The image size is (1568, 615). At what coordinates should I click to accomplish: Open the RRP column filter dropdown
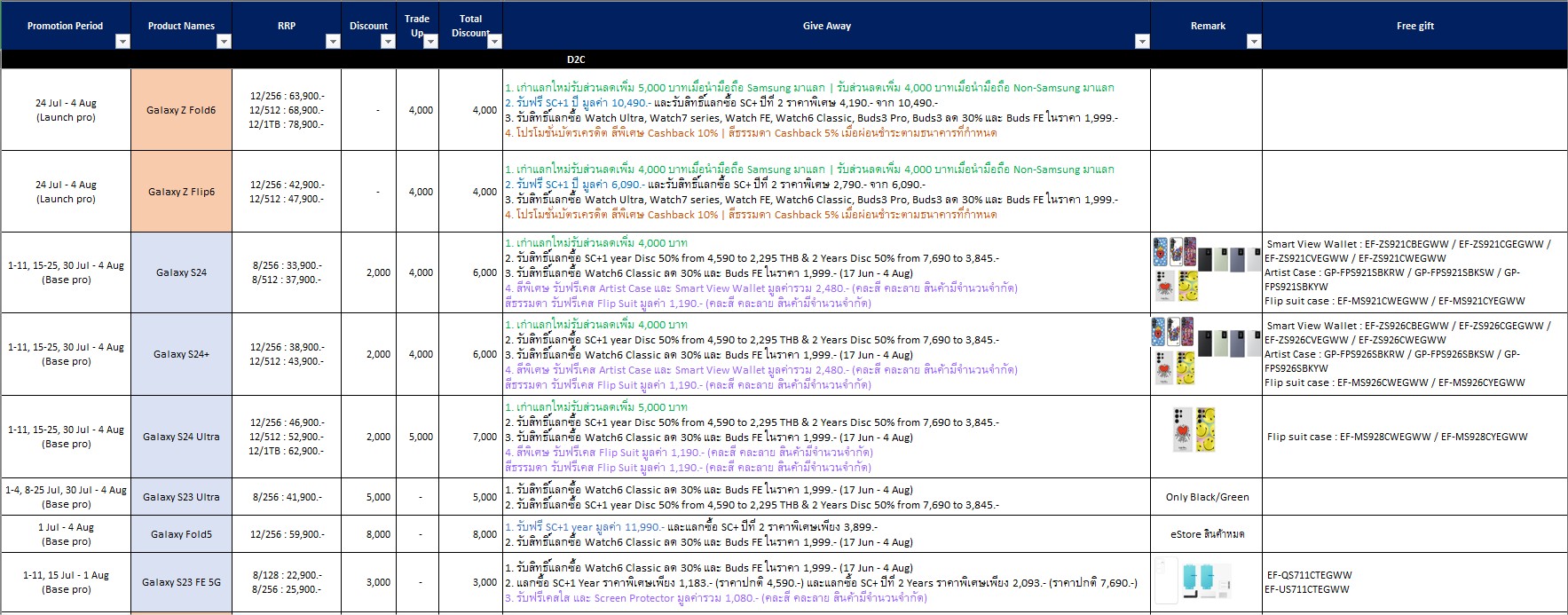(333, 41)
